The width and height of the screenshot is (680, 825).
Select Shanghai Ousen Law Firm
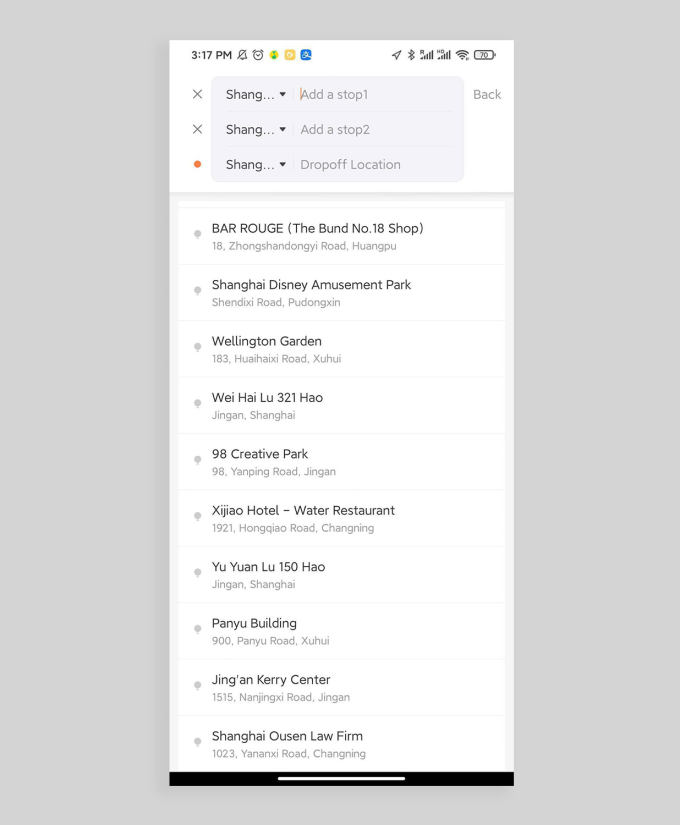click(287, 744)
